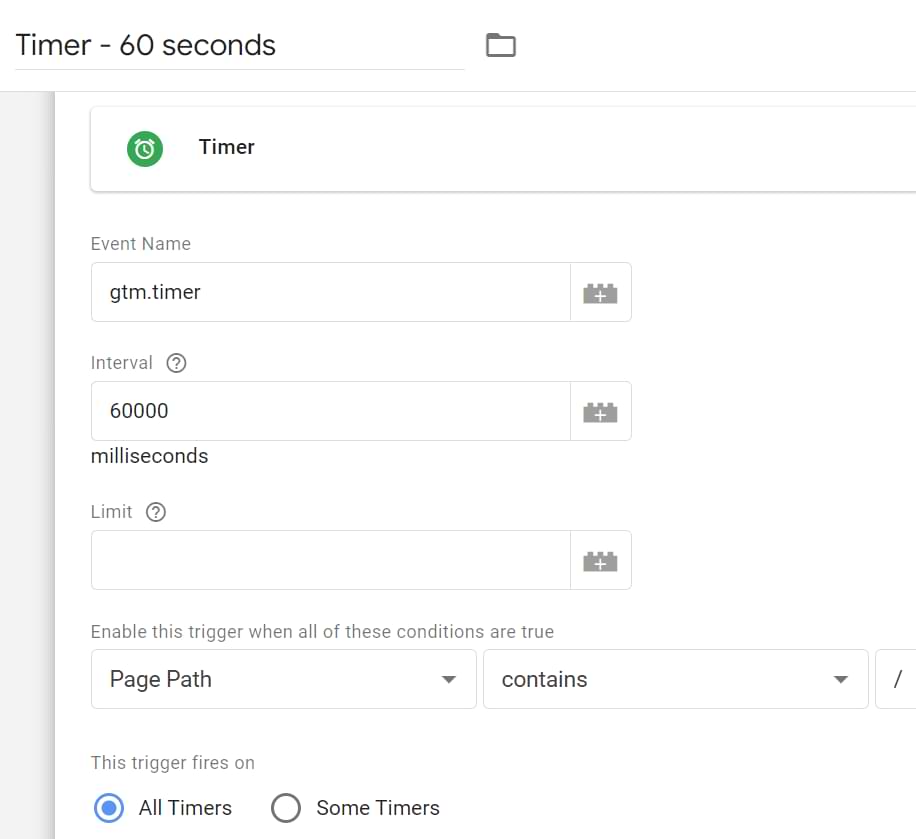Click the green Timer clock icon
Image resolution: width=916 pixels, height=839 pixels.
click(x=145, y=148)
